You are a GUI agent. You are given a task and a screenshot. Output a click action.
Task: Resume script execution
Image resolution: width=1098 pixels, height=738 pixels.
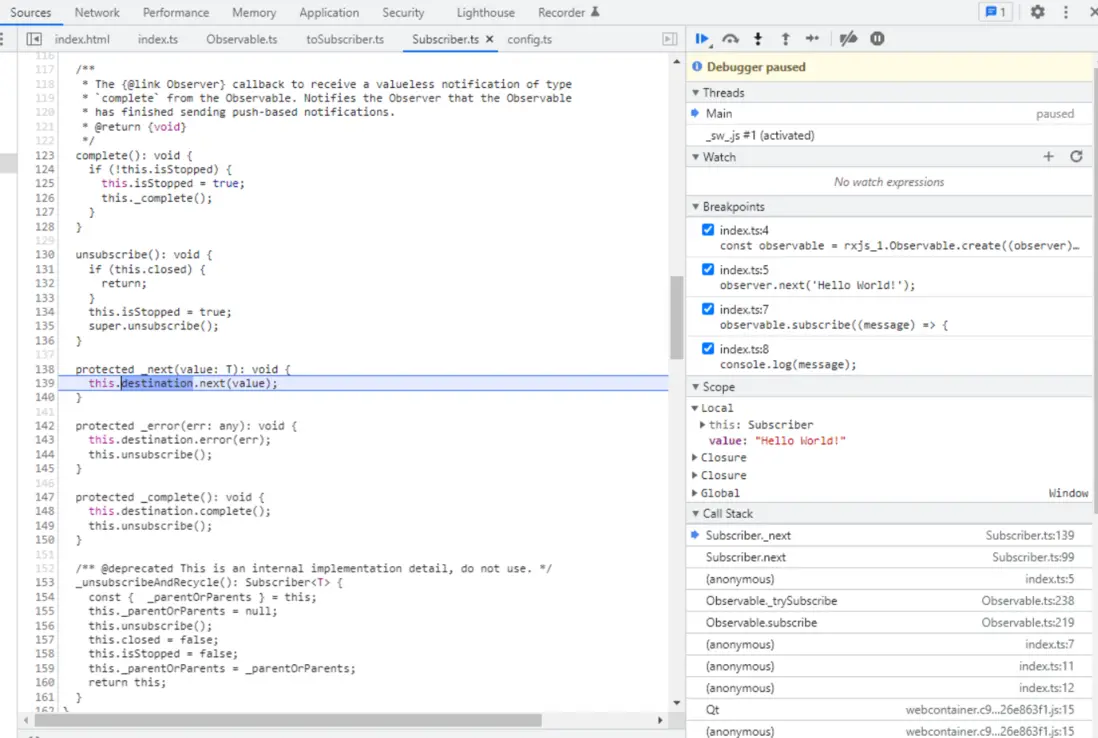click(702, 39)
